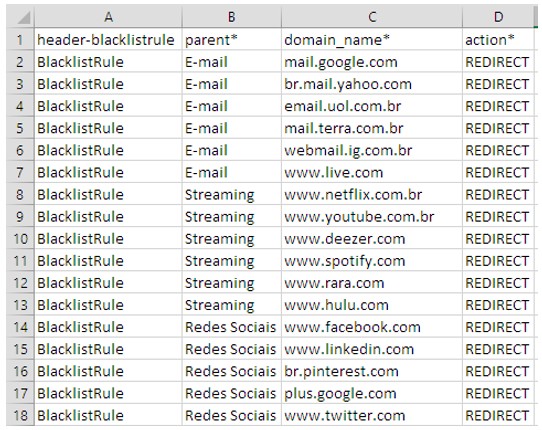Select the www.netflix.com.br cell

pyautogui.click(x=372, y=194)
